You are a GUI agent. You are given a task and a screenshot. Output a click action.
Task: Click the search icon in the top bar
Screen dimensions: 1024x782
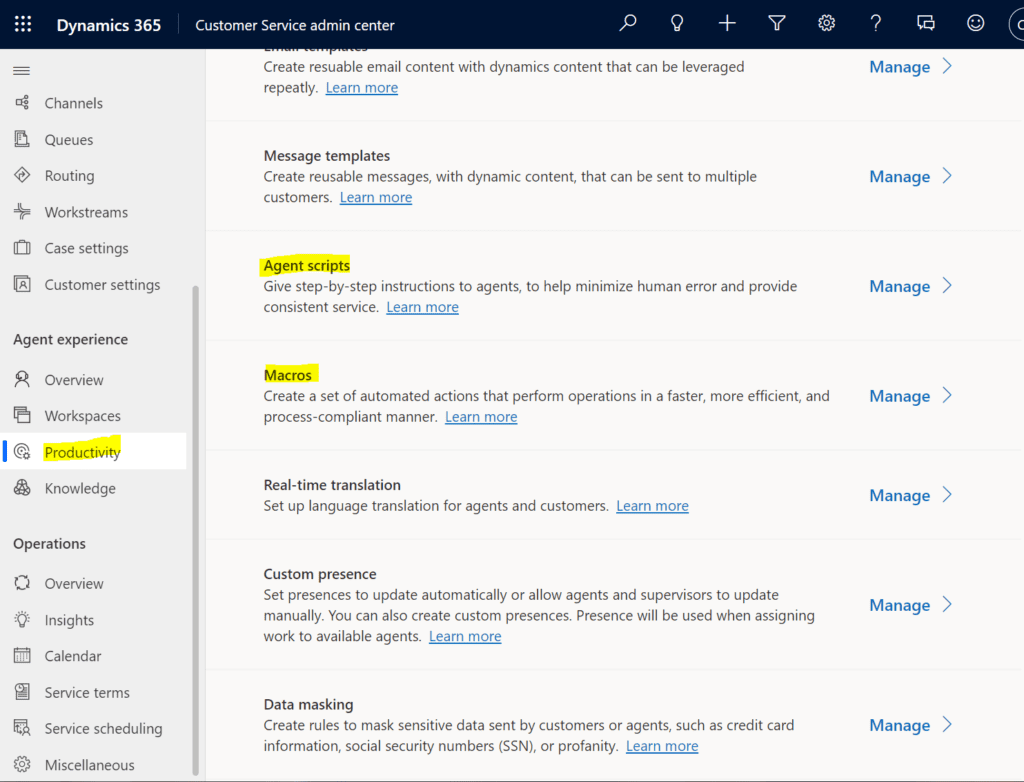(627, 22)
